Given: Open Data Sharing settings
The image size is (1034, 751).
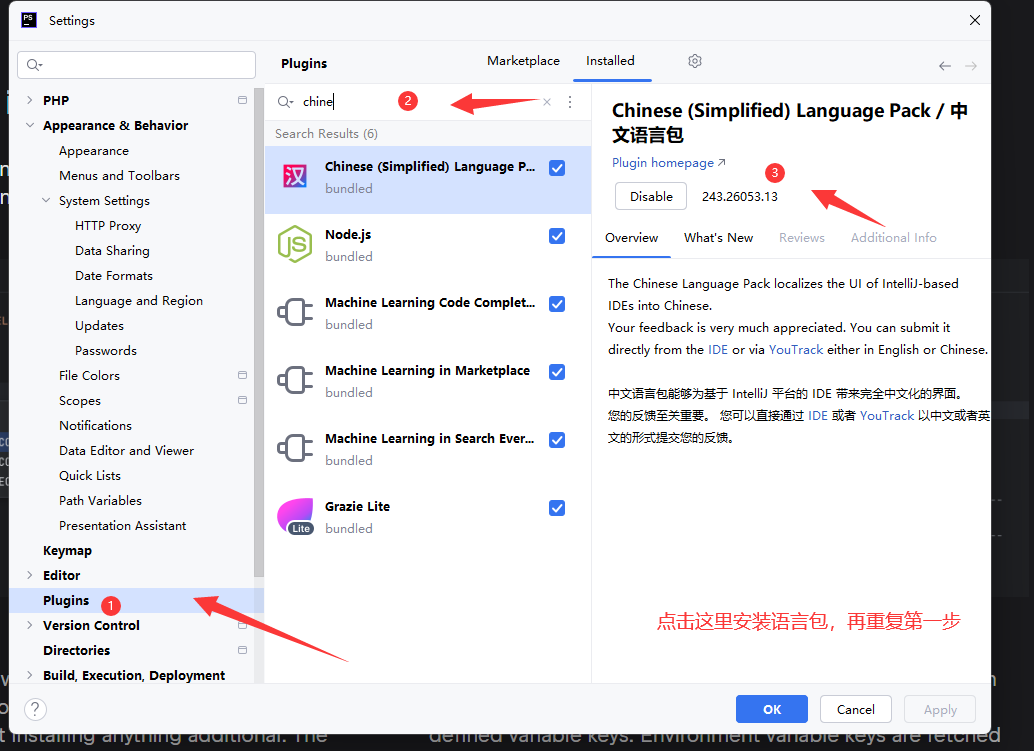Looking at the screenshot, I should pos(112,251).
